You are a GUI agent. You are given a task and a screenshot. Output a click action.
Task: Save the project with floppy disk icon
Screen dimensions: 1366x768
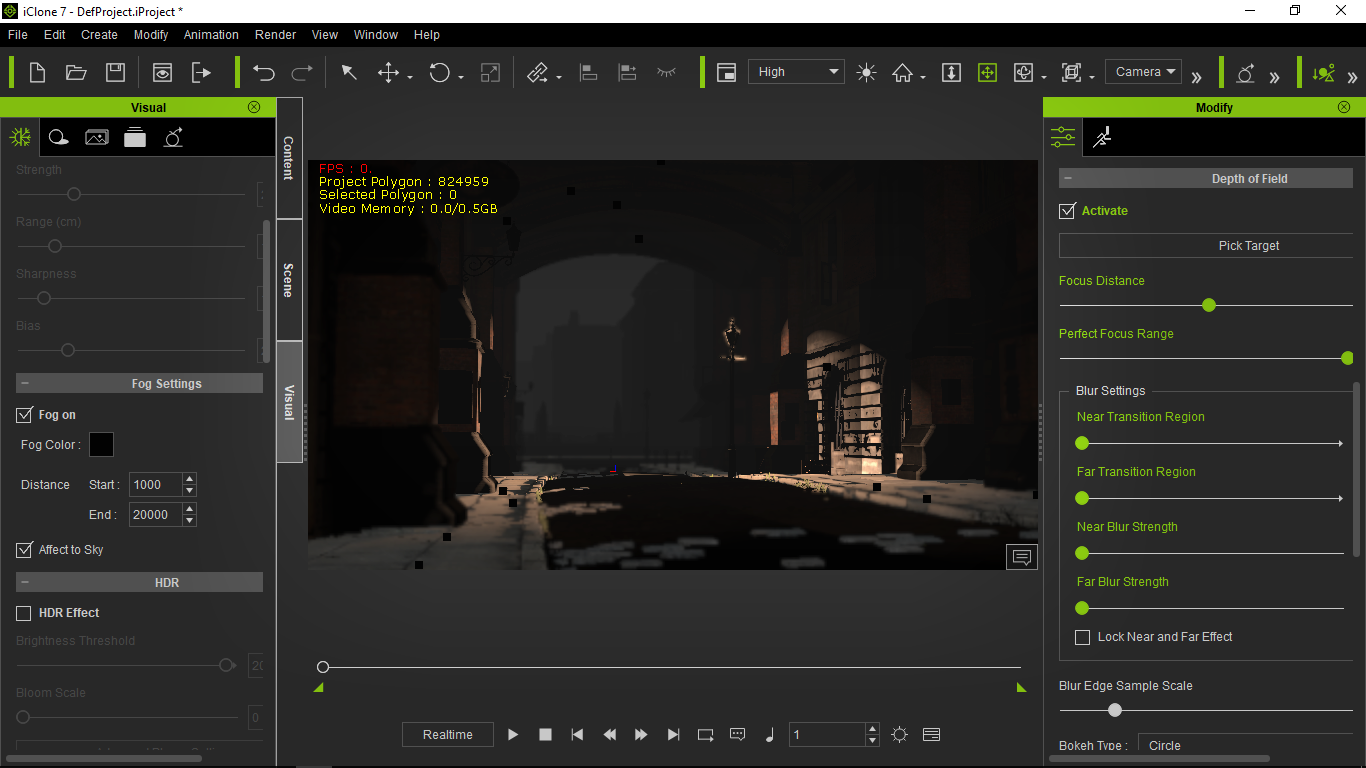pyautogui.click(x=115, y=72)
